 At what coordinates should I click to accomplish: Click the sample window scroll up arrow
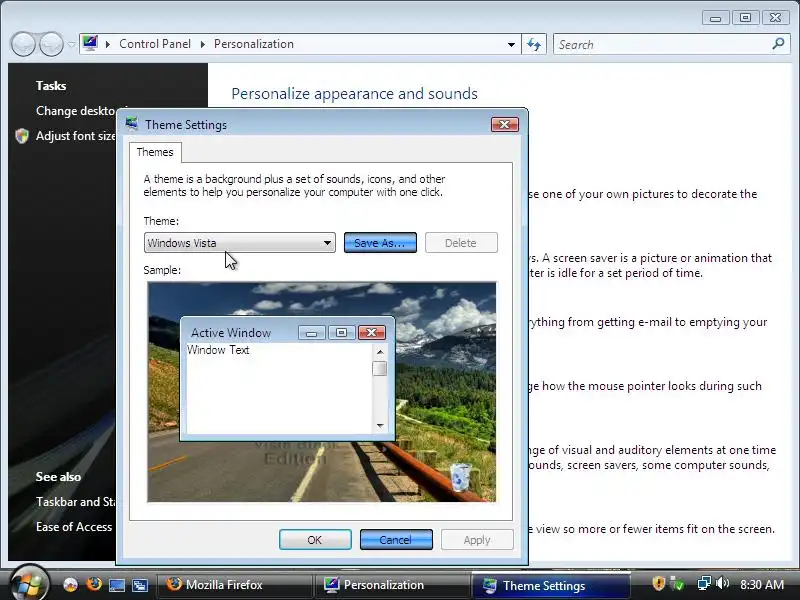tap(380, 352)
